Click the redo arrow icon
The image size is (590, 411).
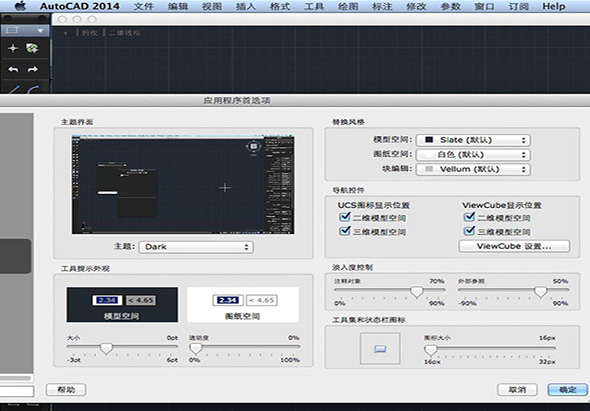tap(33, 69)
